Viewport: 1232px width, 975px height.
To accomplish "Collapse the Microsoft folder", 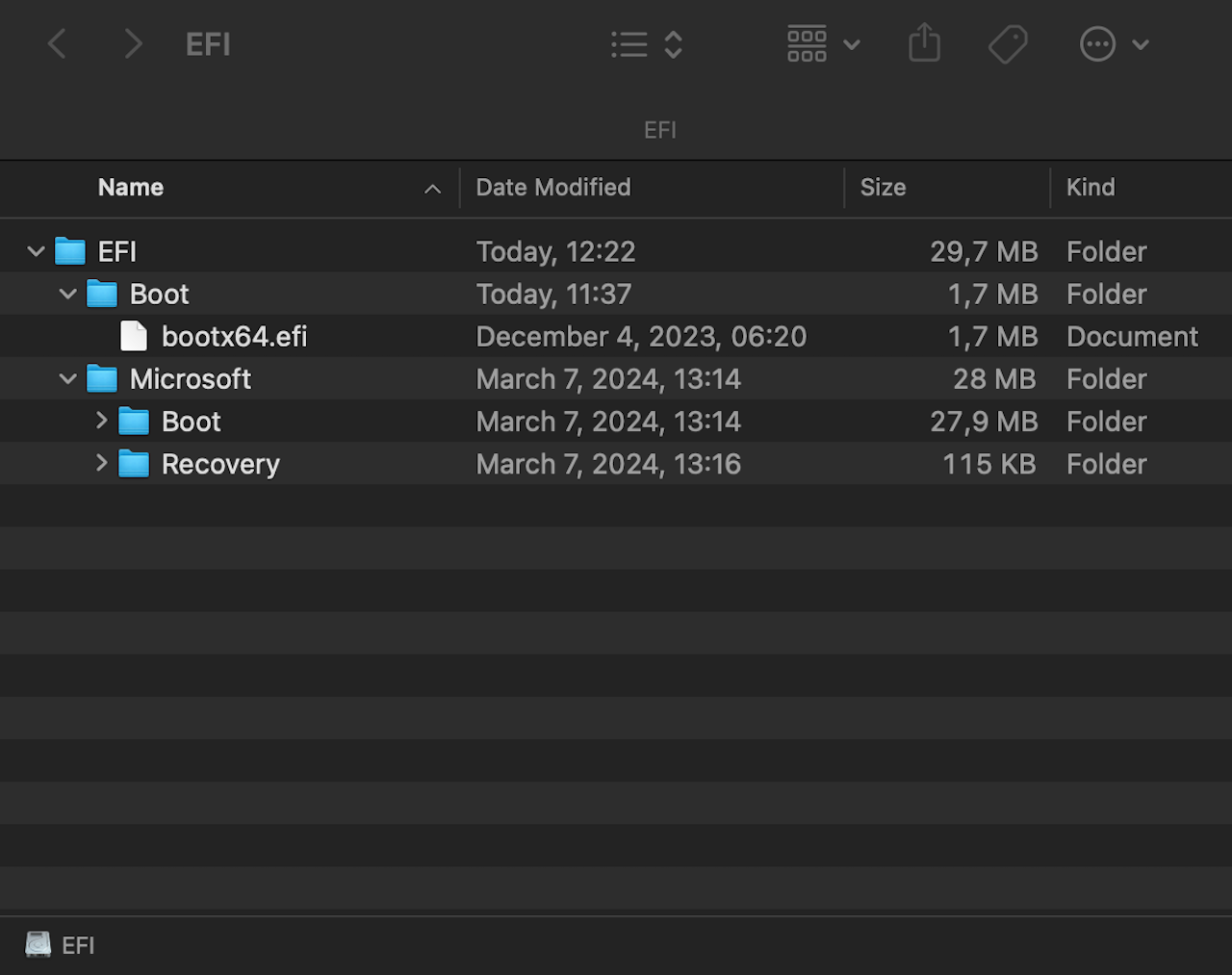I will pos(68,379).
